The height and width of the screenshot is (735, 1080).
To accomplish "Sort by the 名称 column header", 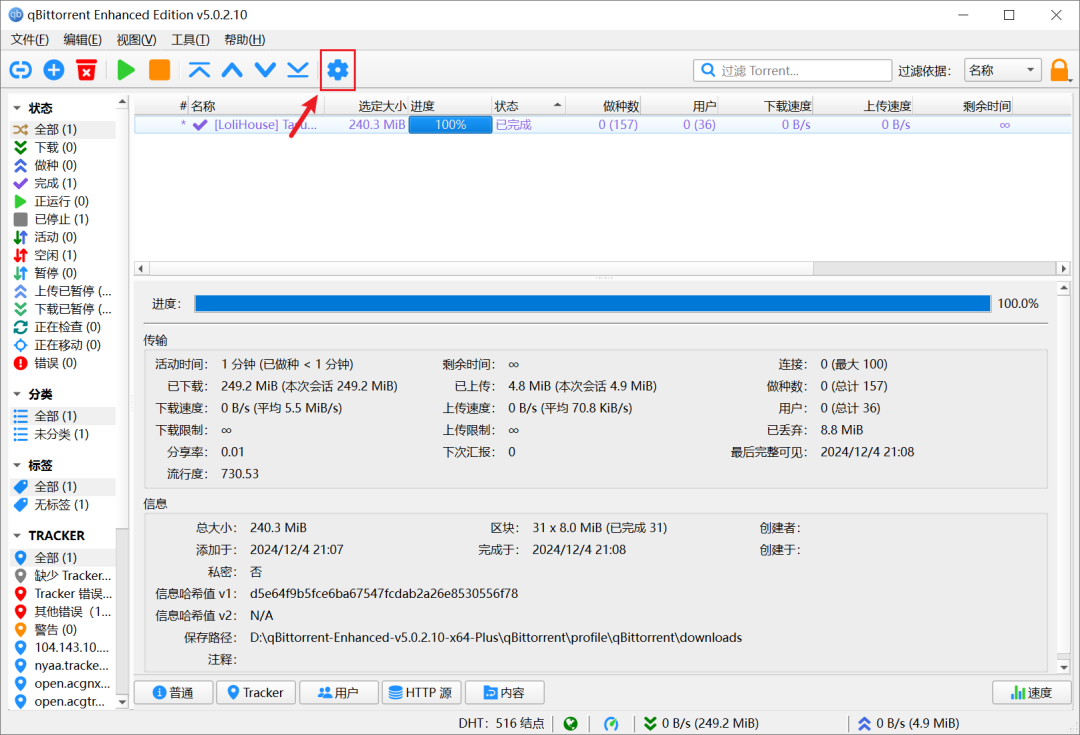I will coord(256,106).
